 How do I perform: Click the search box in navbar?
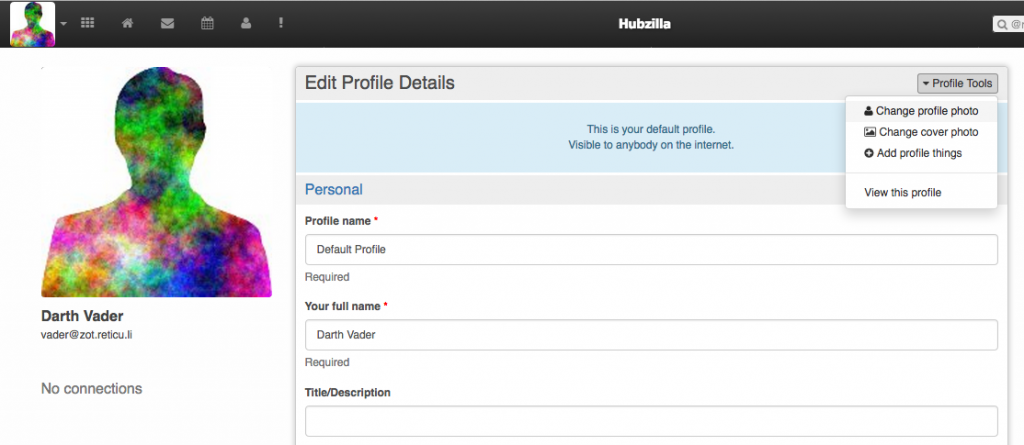click(x=1008, y=24)
